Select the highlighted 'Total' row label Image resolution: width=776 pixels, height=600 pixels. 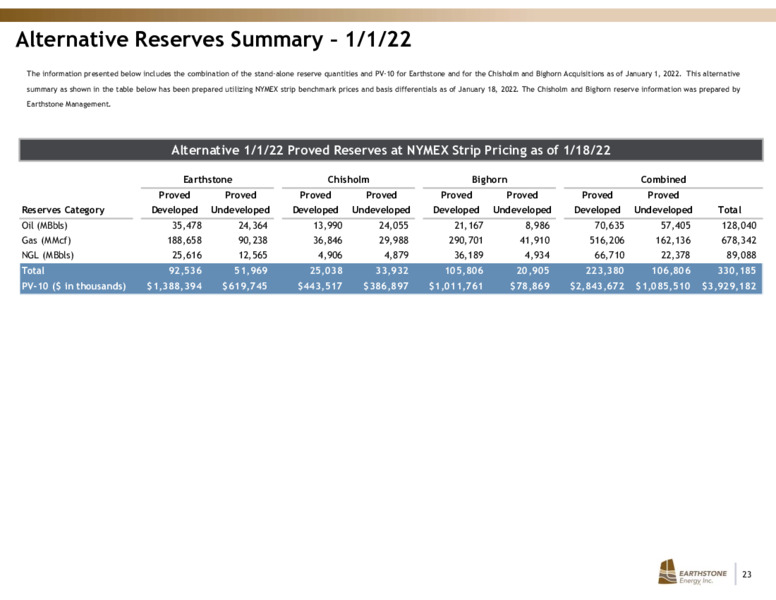click(x=33, y=271)
